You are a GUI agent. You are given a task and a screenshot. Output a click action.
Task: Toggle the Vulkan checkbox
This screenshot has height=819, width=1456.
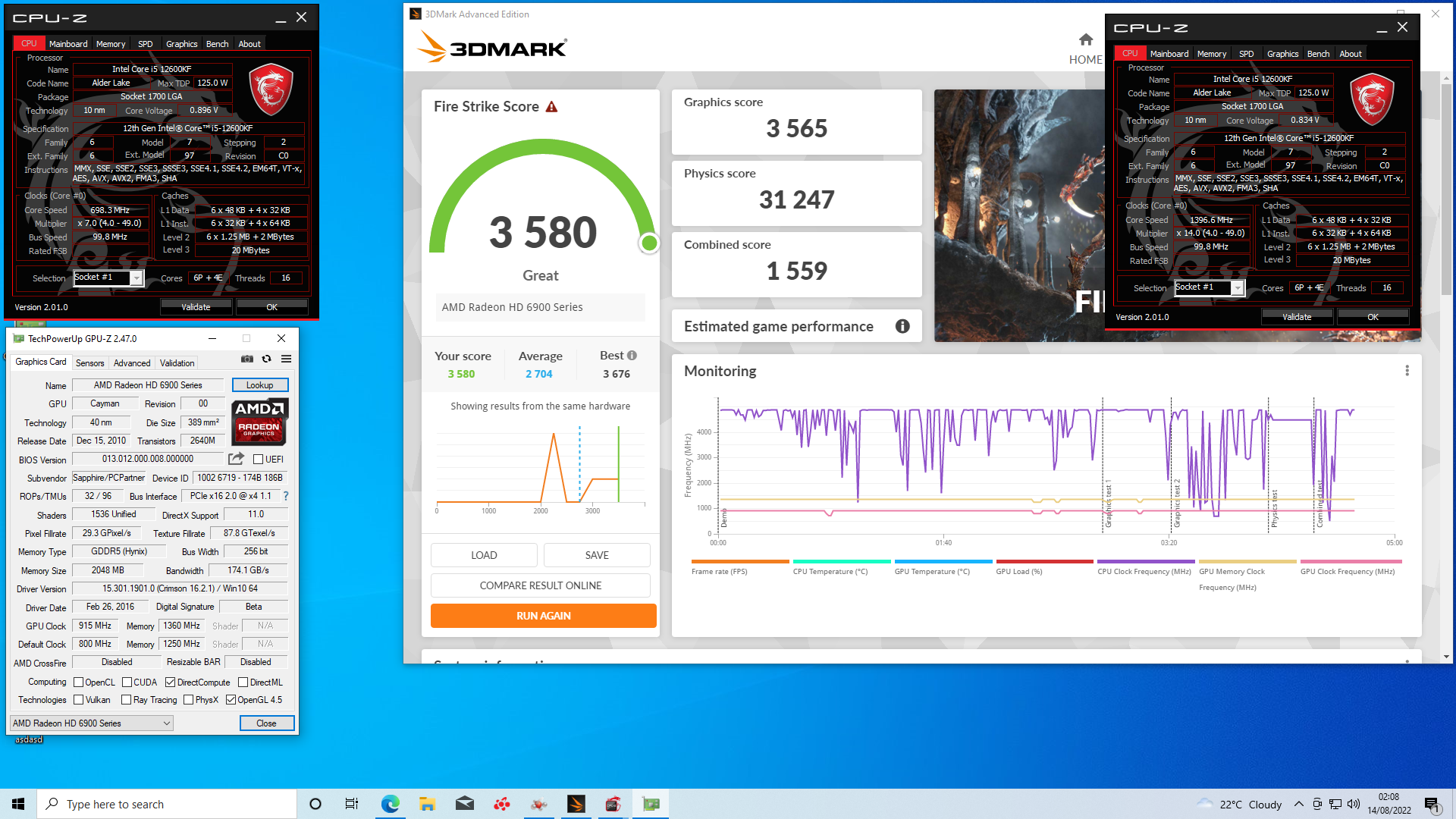[x=78, y=700]
